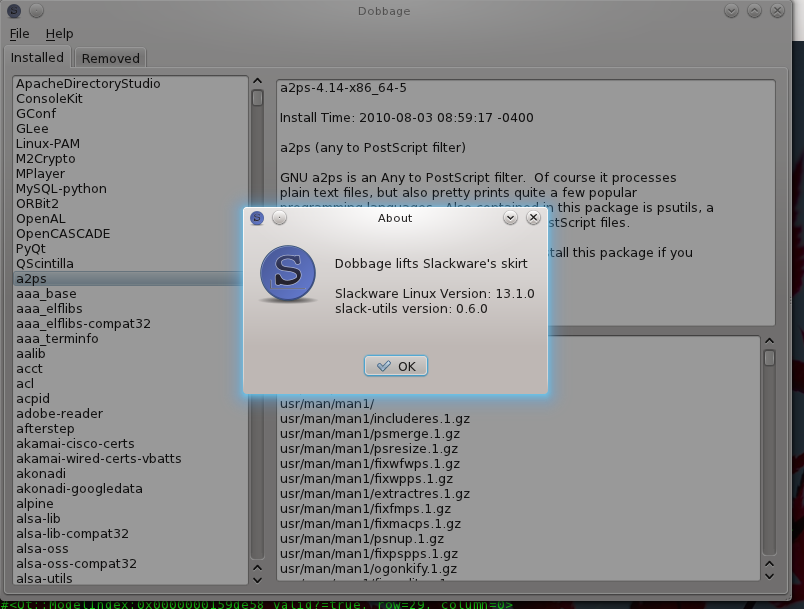Select the alsa-oss package

click(130, 549)
